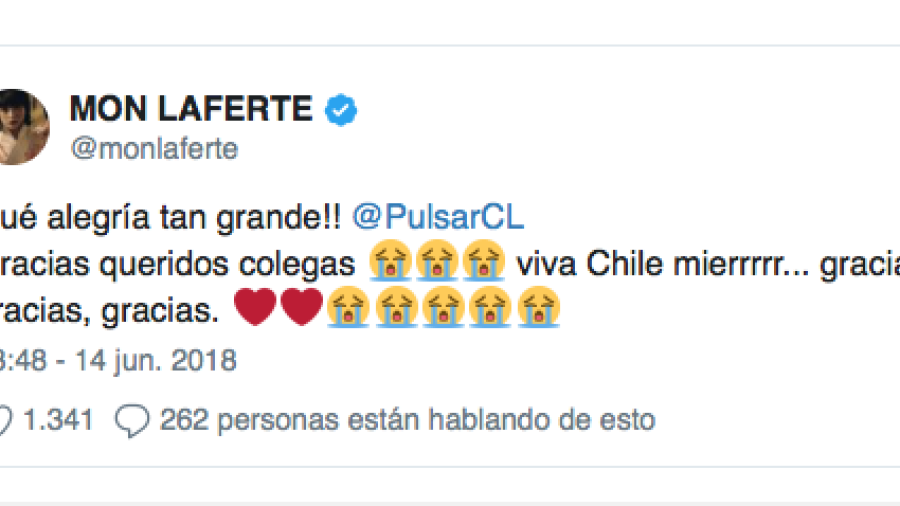Click Mon Laferte's profile avatar
The width and height of the screenshot is (900, 506).
coord(20,126)
